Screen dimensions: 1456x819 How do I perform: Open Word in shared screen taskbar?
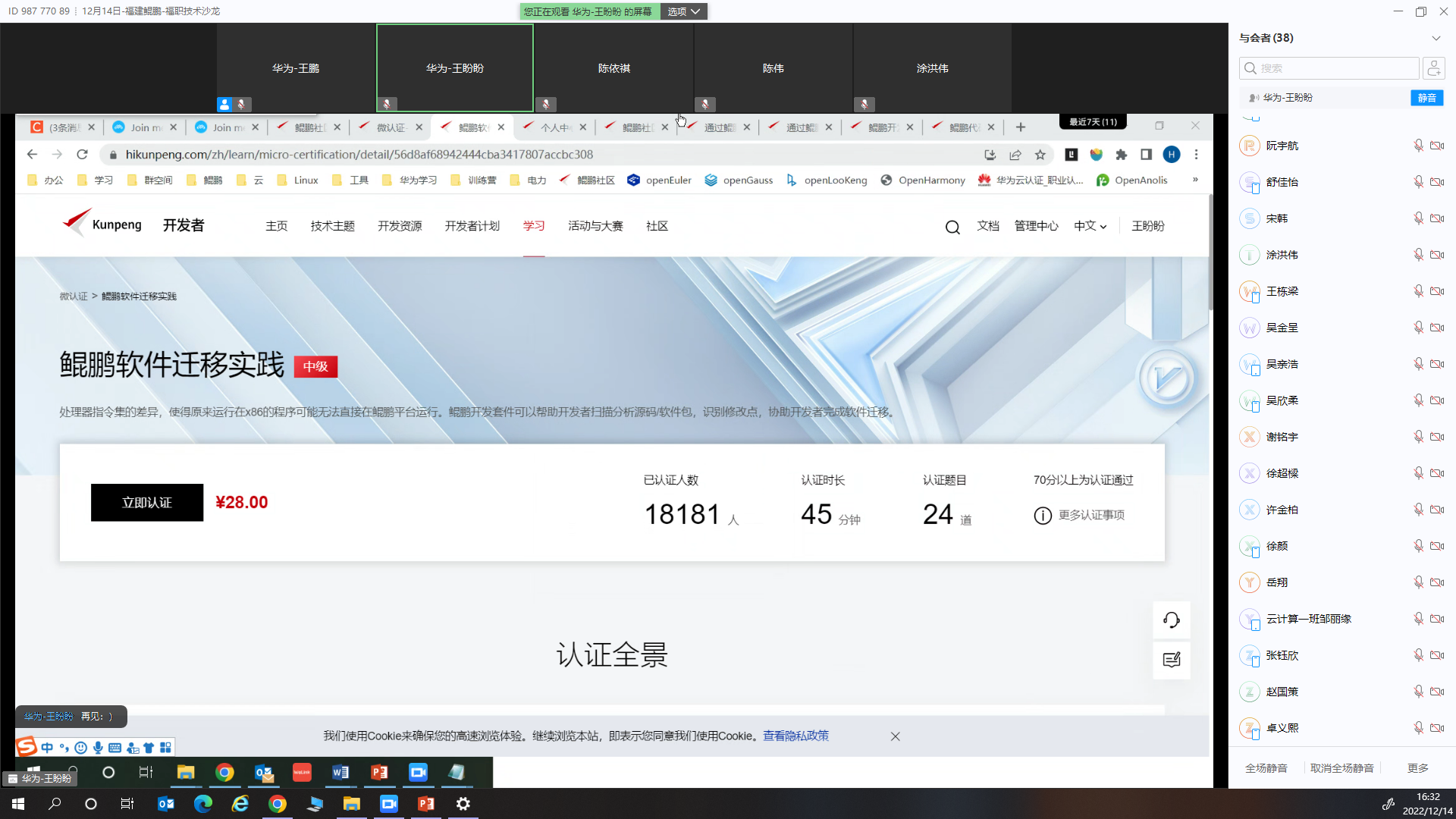pyautogui.click(x=340, y=773)
